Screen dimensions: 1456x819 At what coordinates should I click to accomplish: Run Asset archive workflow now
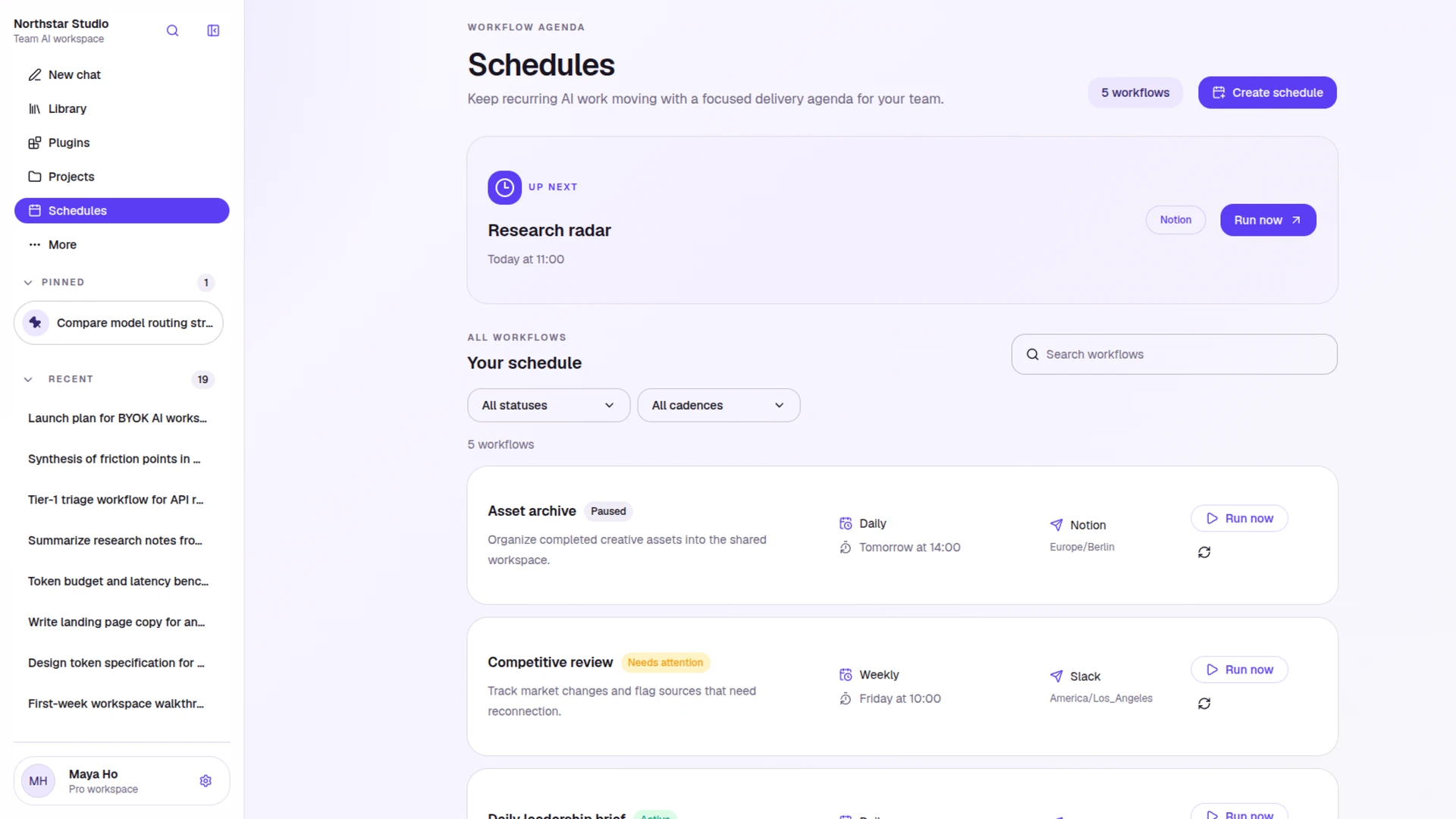tap(1239, 519)
